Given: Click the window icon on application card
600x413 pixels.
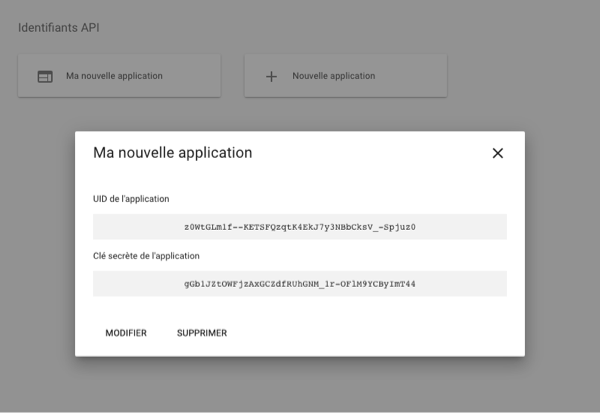Looking at the screenshot, I should [45, 76].
